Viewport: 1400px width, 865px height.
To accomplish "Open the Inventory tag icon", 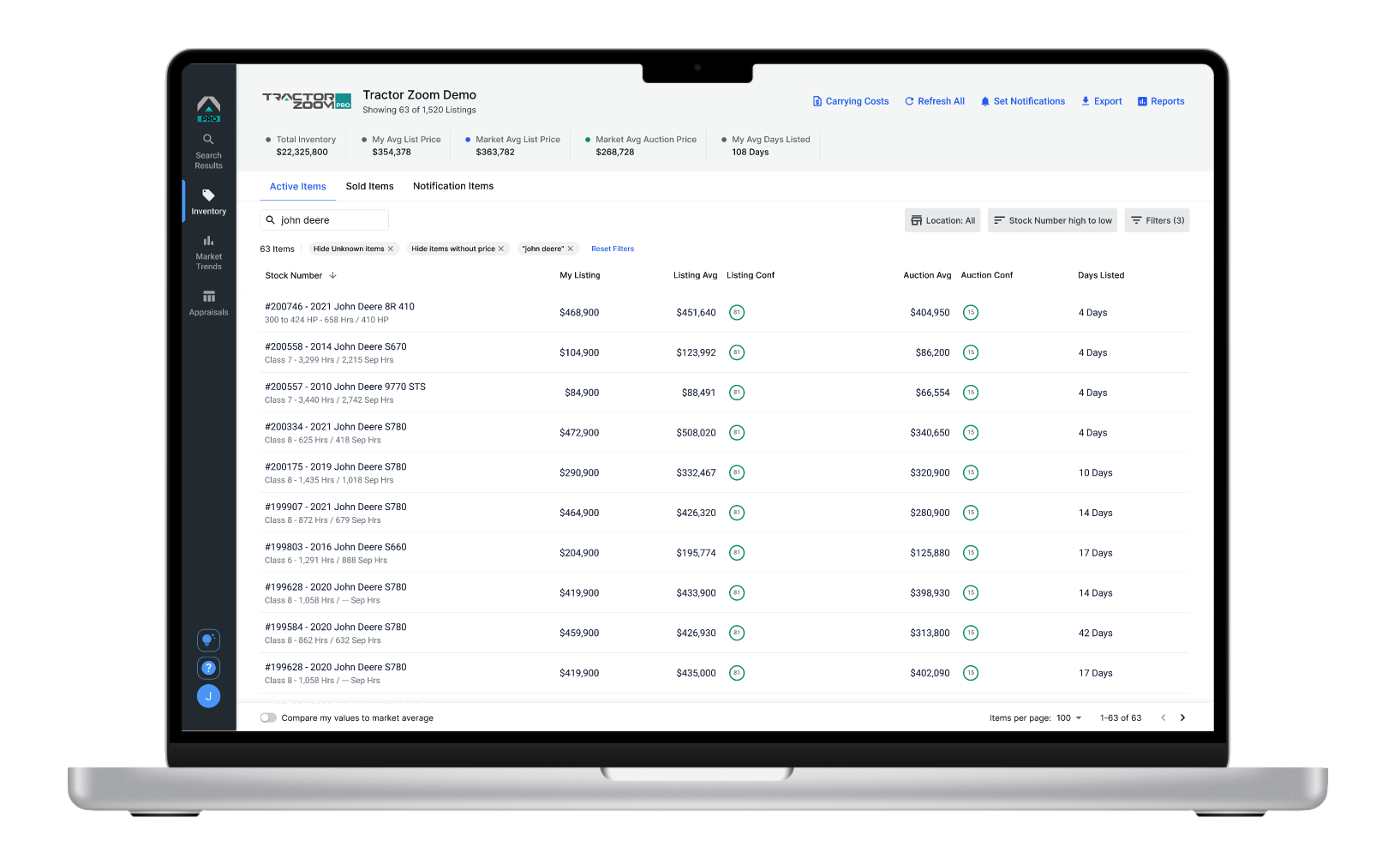I will coord(208,195).
